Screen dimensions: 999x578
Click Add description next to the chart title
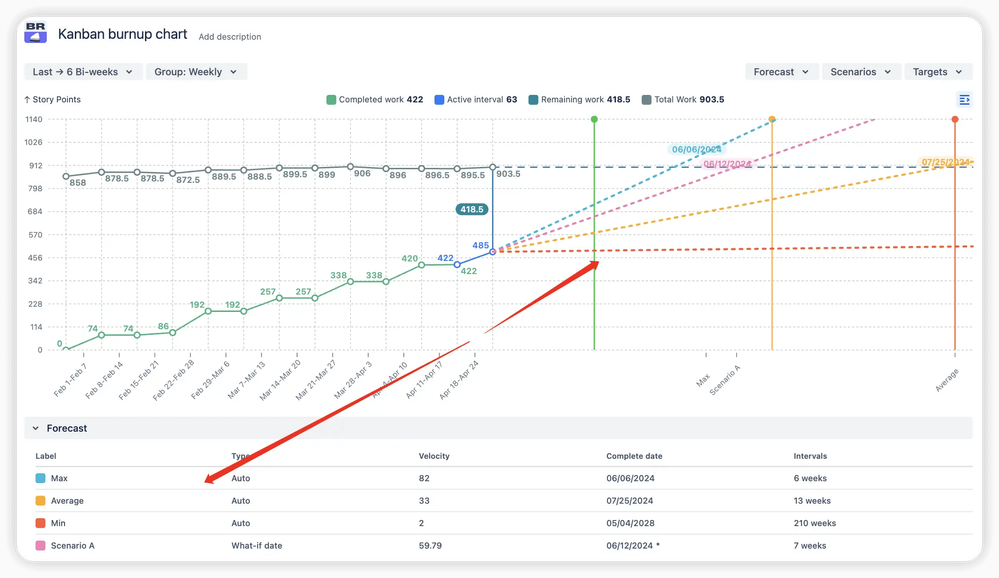pos(229,37)
